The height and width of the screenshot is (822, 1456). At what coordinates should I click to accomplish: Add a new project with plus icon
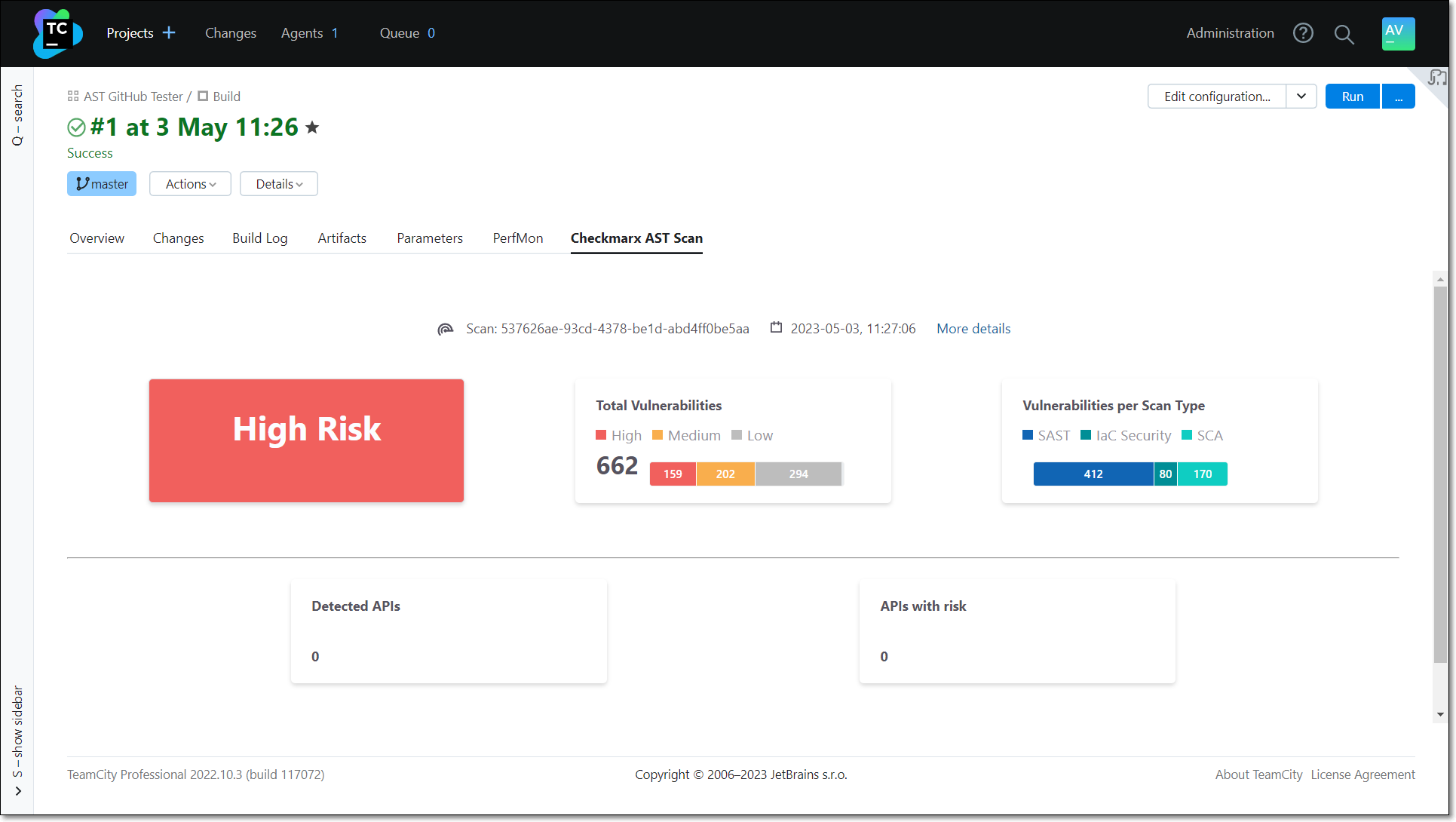(x=169, y=32)
